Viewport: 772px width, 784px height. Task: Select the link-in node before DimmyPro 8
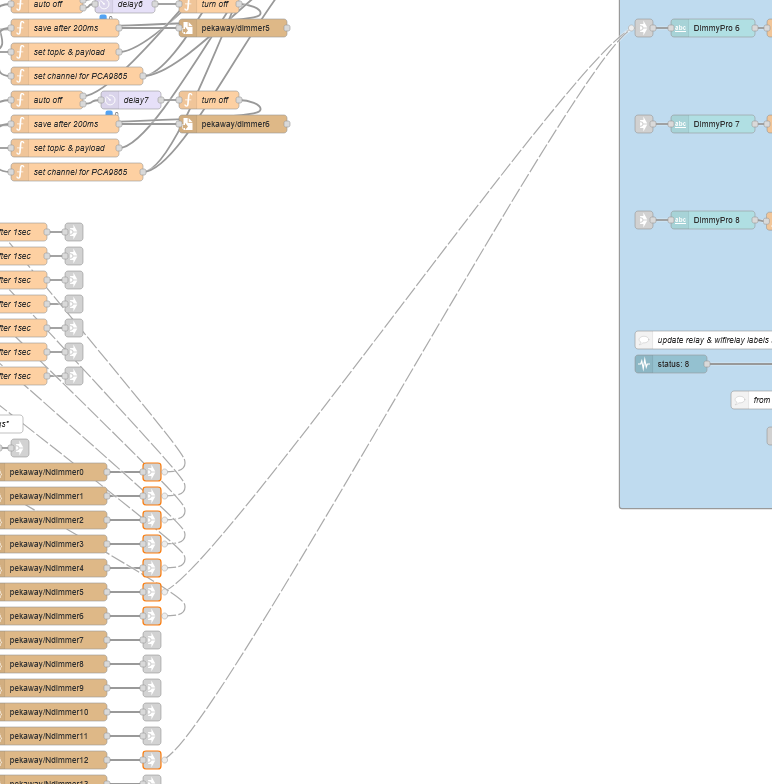click(x=644, y=220)
